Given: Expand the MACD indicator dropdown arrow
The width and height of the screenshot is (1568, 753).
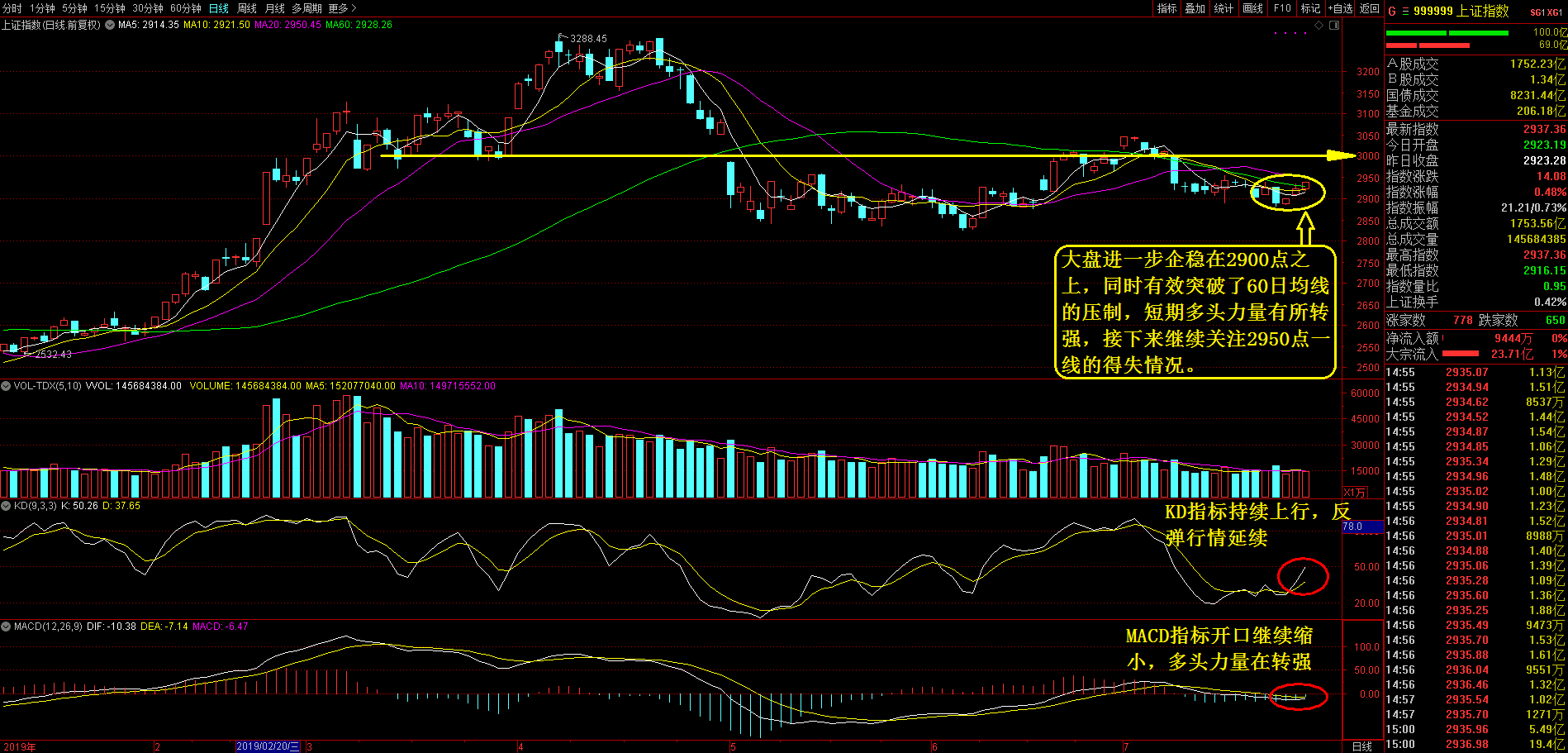Looking at the screenshot, I should pyautogui.click(x=6, y=627).
